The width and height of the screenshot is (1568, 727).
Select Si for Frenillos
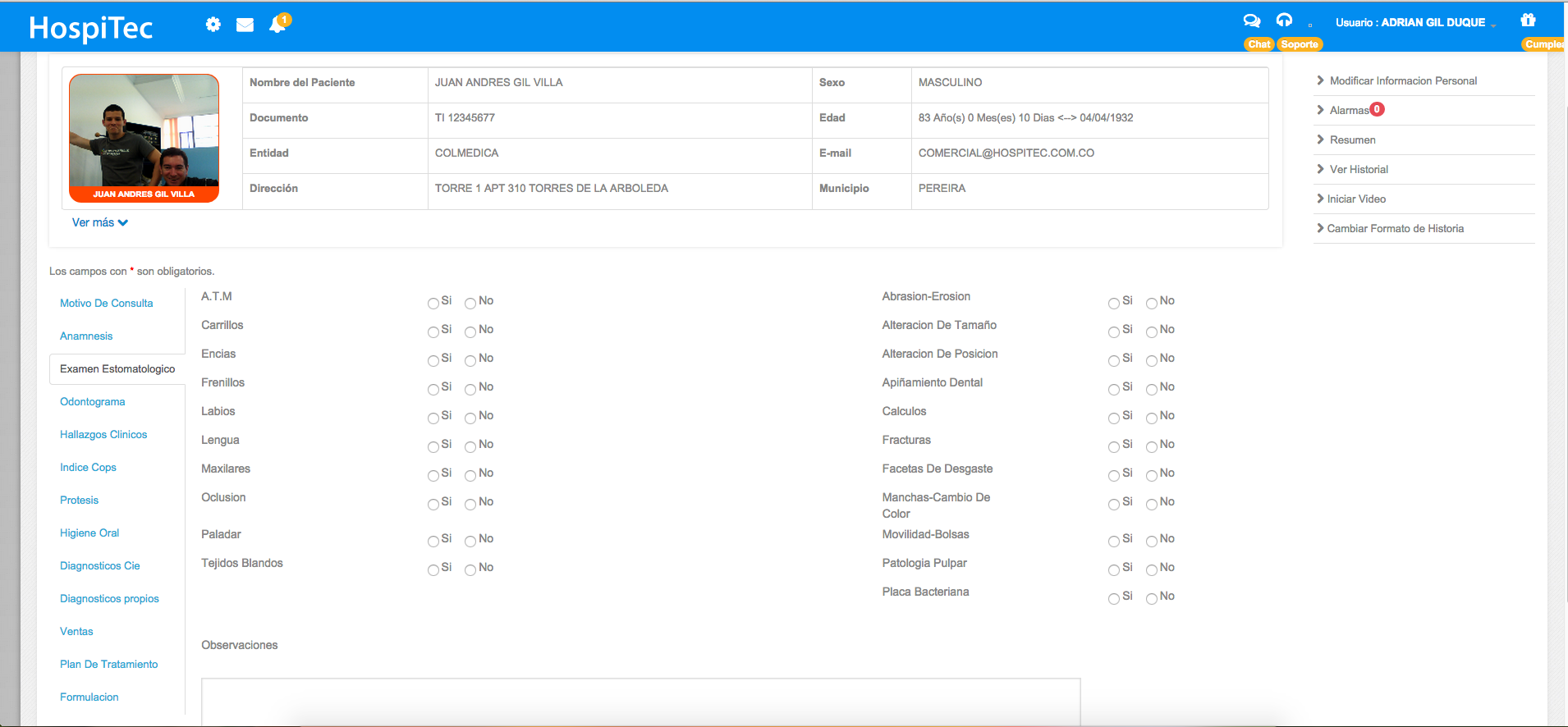click(x=433, y=390)
